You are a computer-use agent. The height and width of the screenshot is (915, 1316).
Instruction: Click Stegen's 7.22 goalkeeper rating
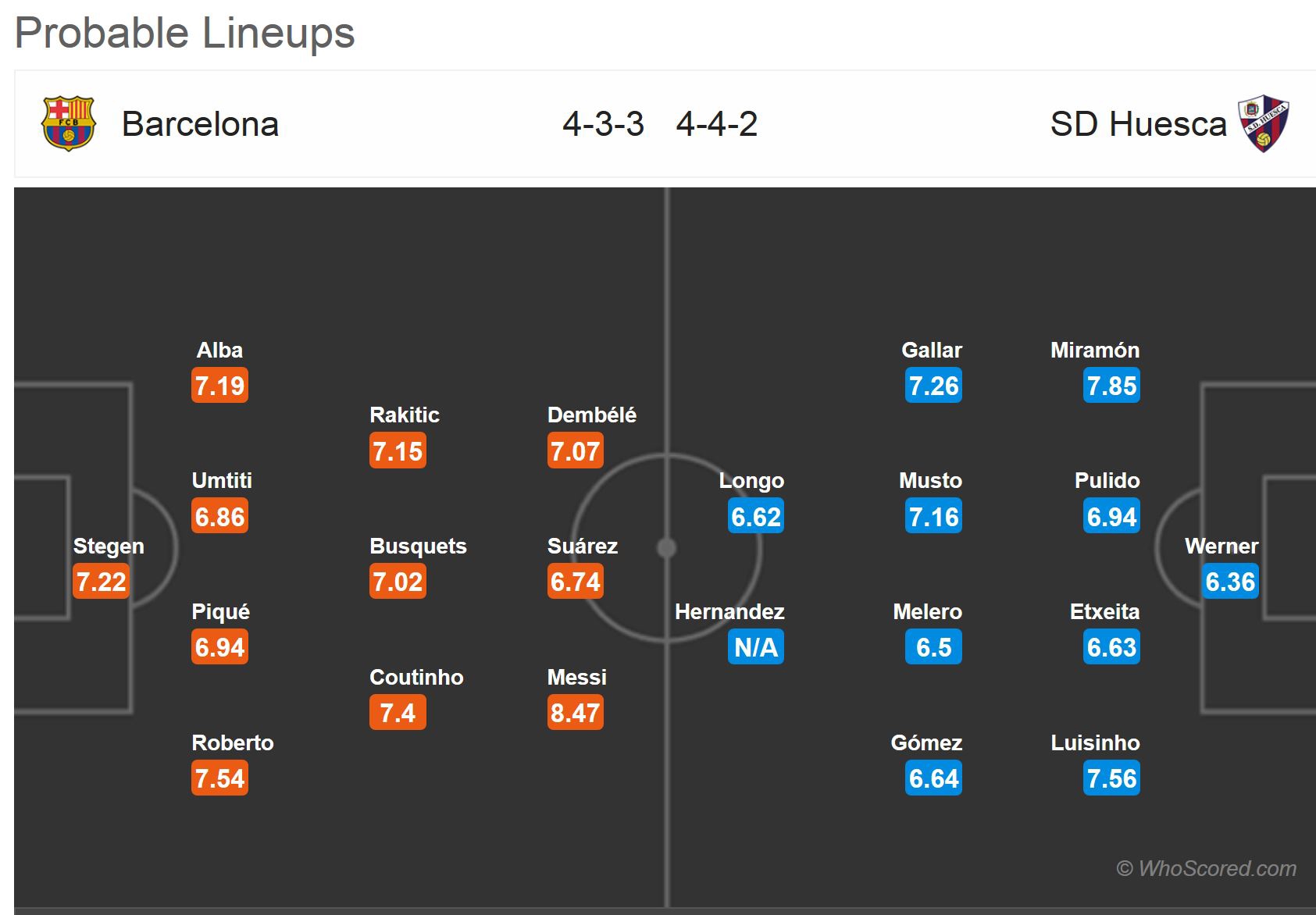(101, 582)
